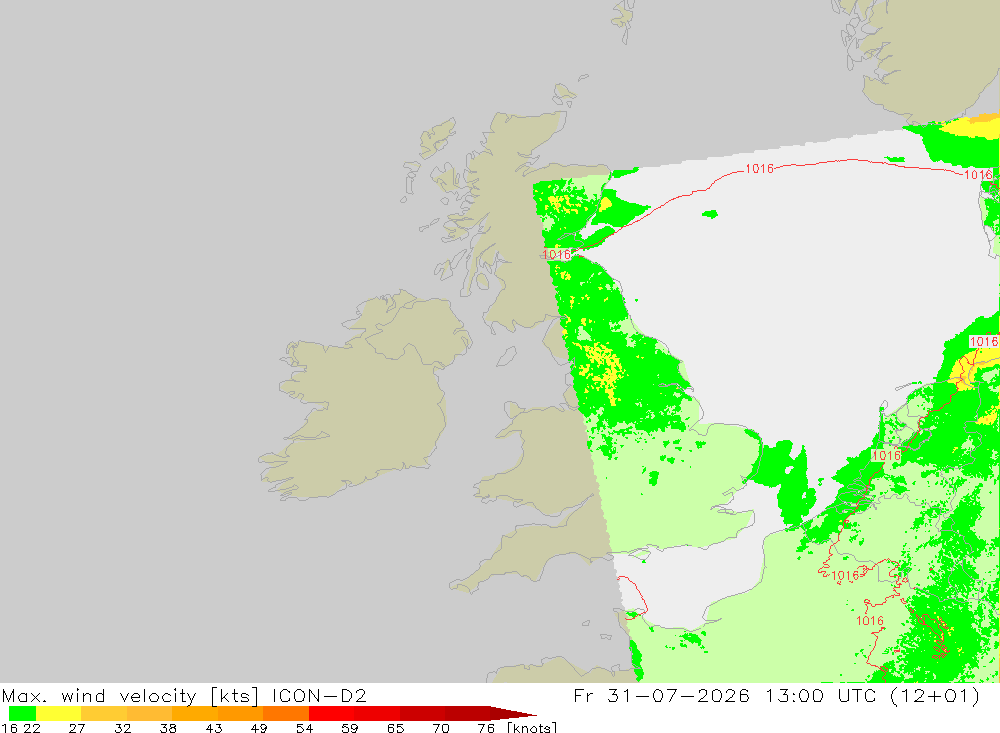Image resolution: width=1000 pixels, height=733 pixels.
Task: Select the 32–38 knots legend color
Action: click(x=149, y=713)
